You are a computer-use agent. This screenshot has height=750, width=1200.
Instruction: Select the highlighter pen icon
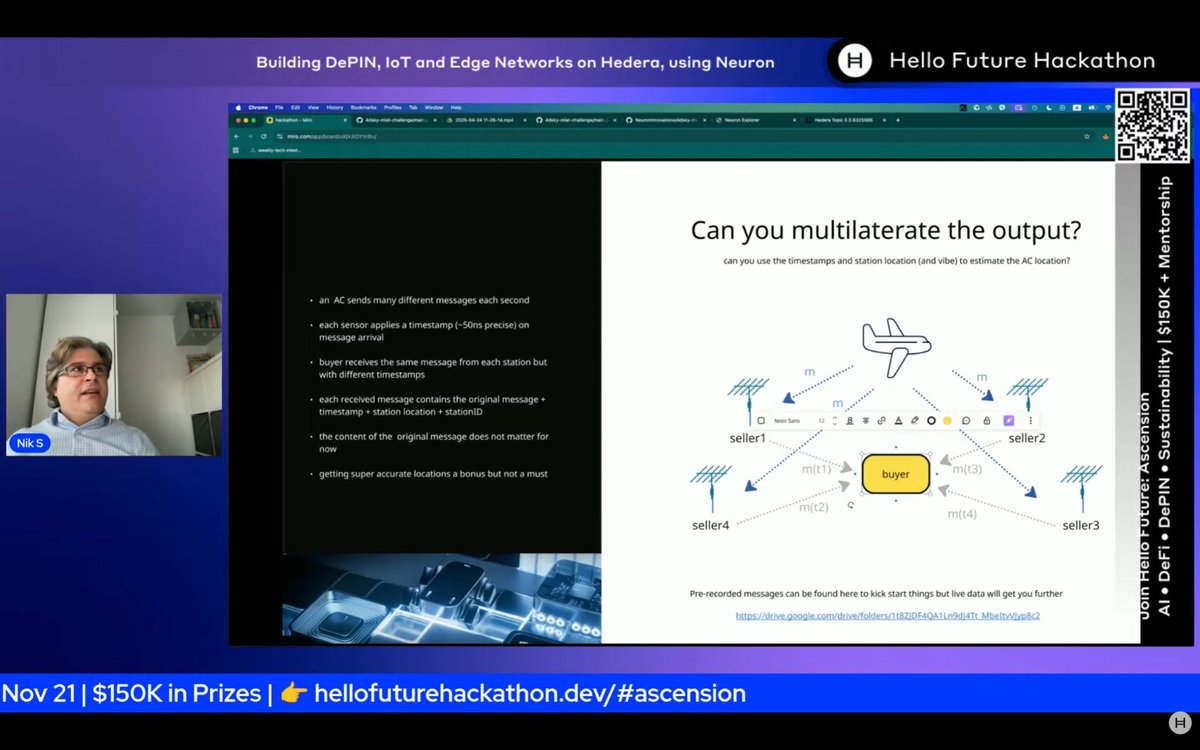914,421
